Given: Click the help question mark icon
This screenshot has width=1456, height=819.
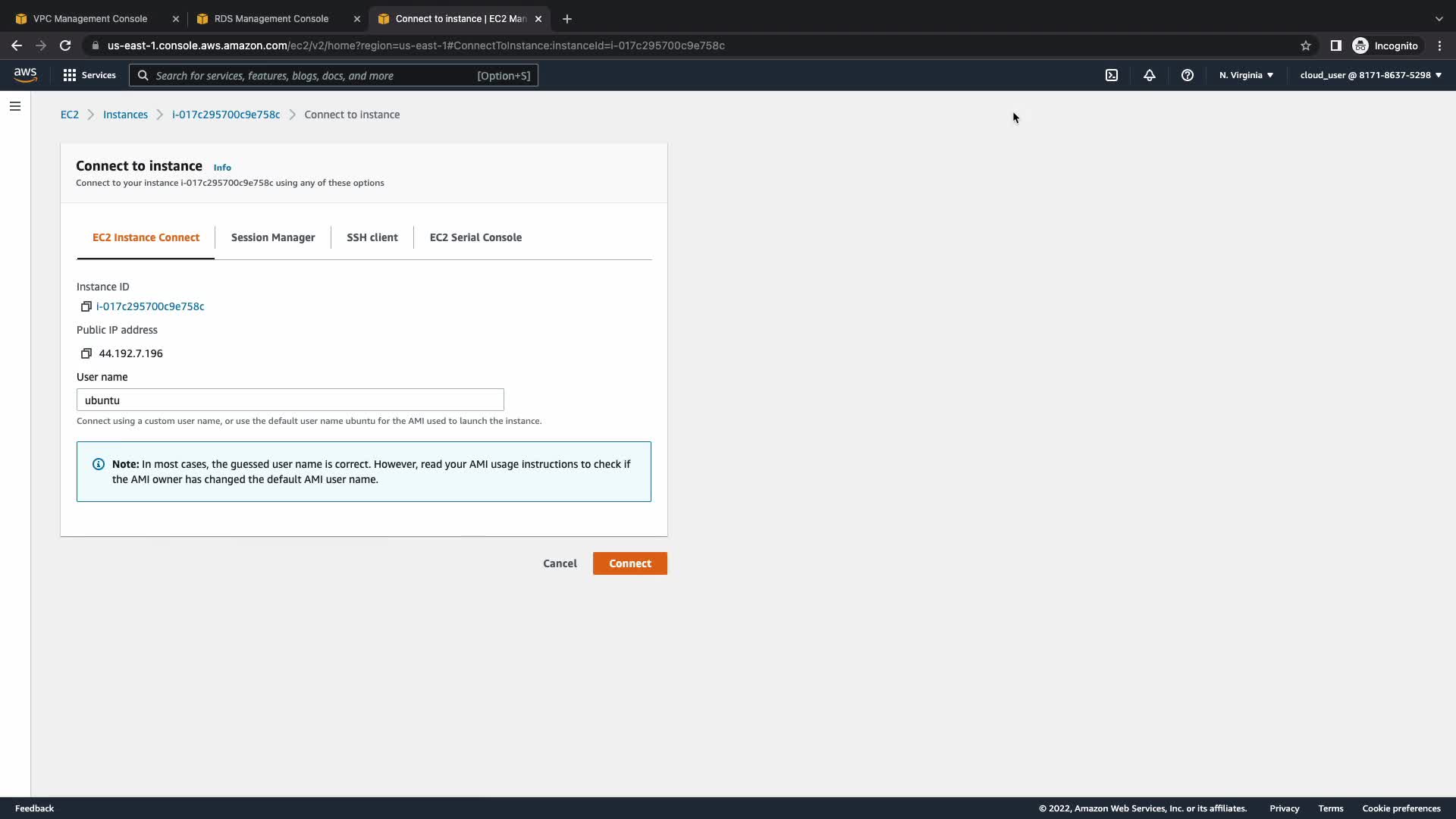Looking at the screenshot, I should tap(1188, 75).
